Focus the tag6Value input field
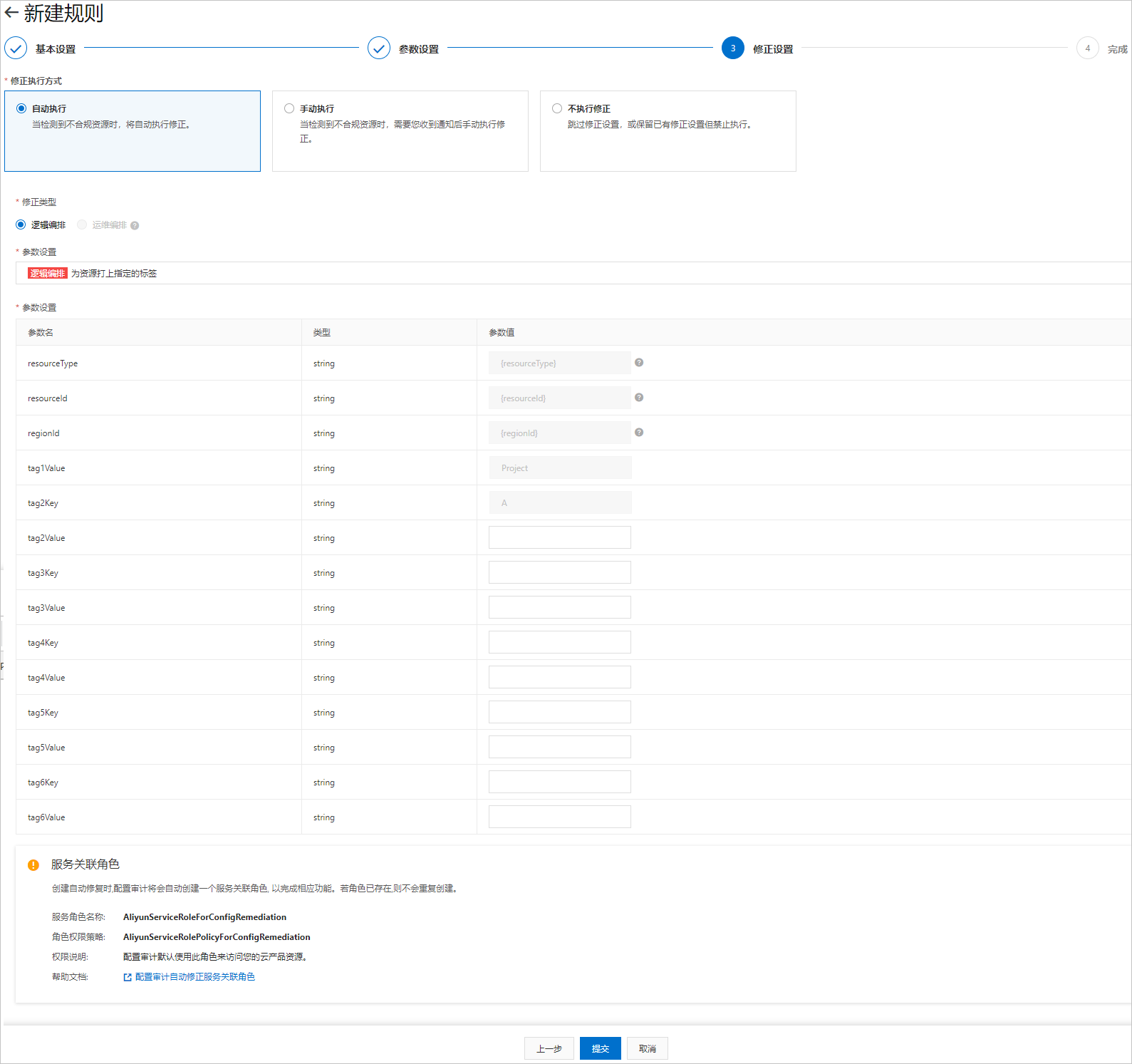Screen dimensions: 1132x1064 click(x=560, y=817)
